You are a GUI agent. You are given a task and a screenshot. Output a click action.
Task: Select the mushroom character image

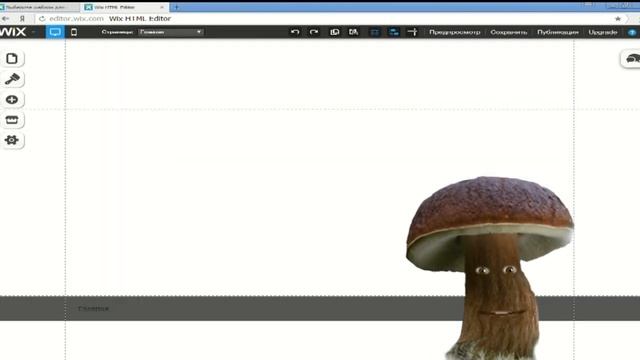(490, 268)
